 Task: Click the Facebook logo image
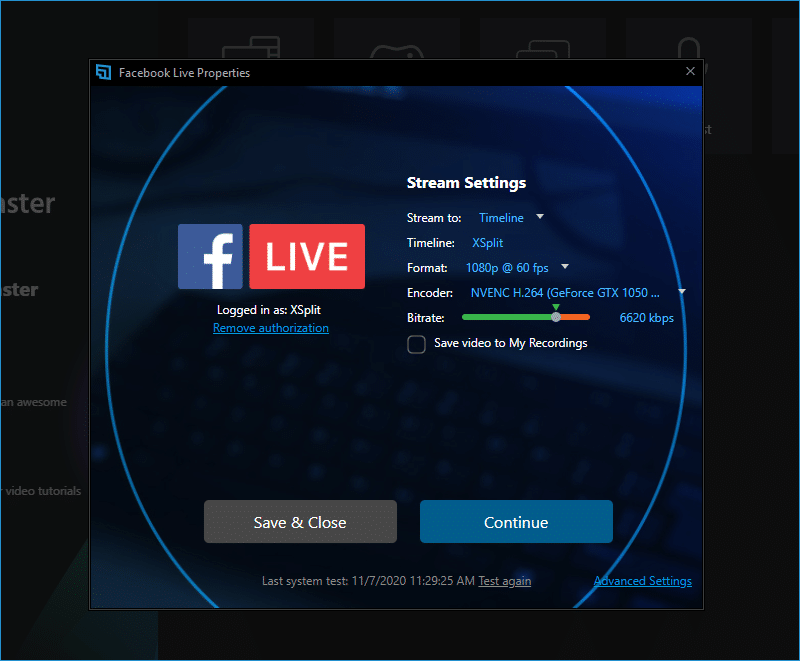tap(210, 257)
